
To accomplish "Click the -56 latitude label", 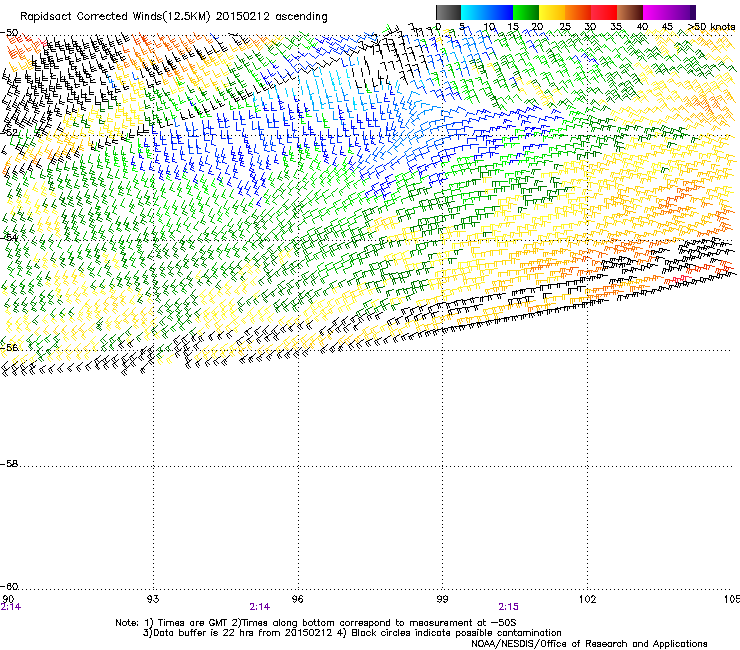I will pyautogui.click(x=9, y=347).
